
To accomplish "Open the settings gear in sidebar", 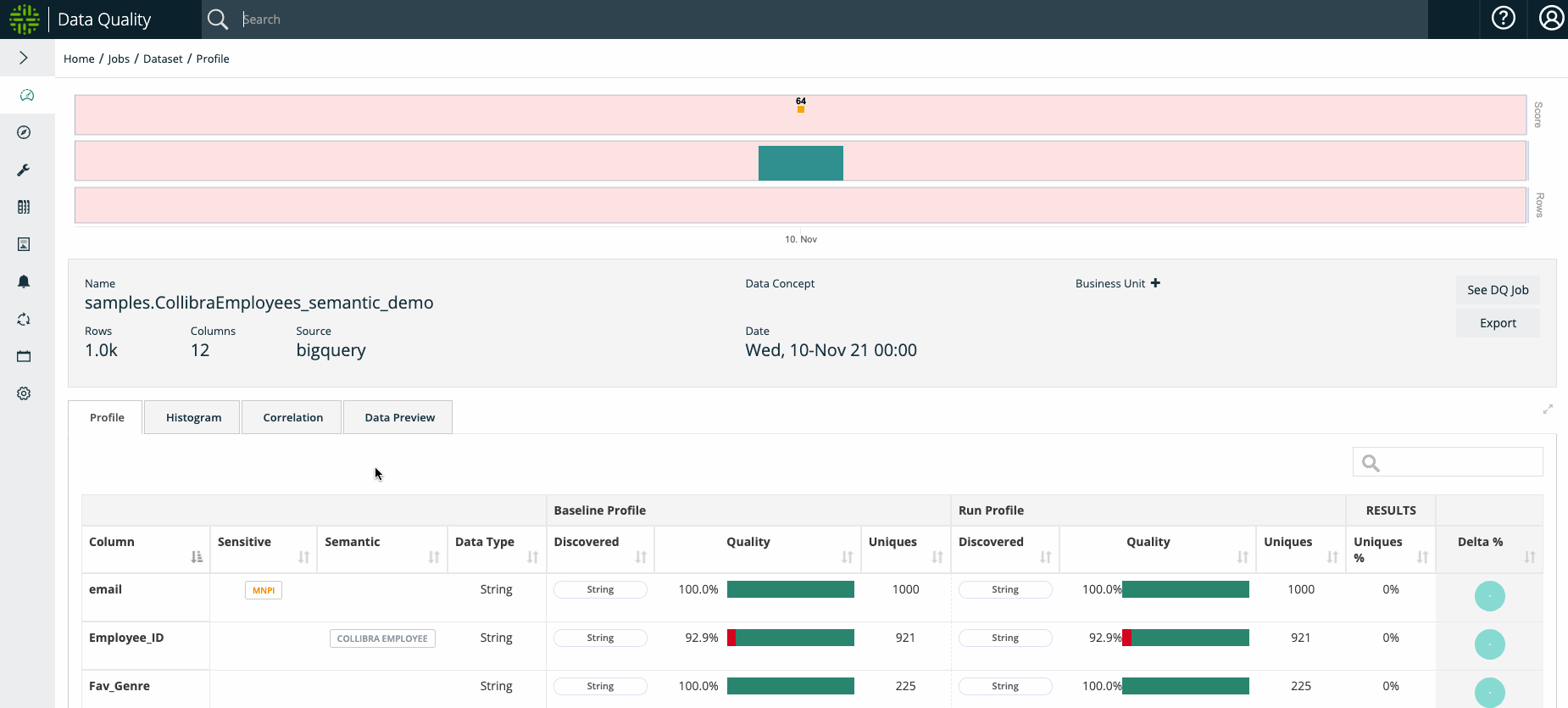I will point(24,393).
